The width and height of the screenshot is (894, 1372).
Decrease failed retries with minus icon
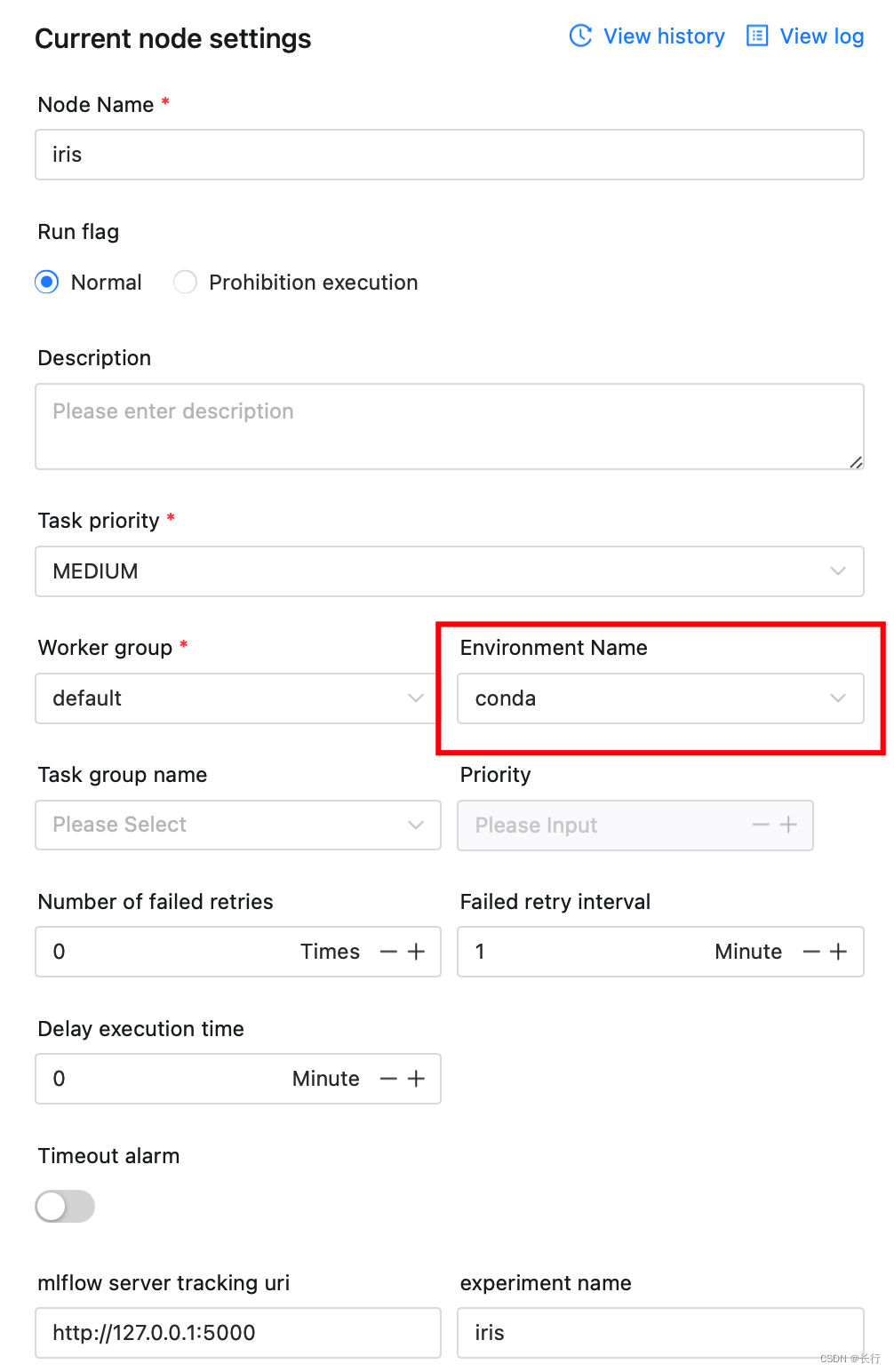pyautogui.click(x=388, y=952)
